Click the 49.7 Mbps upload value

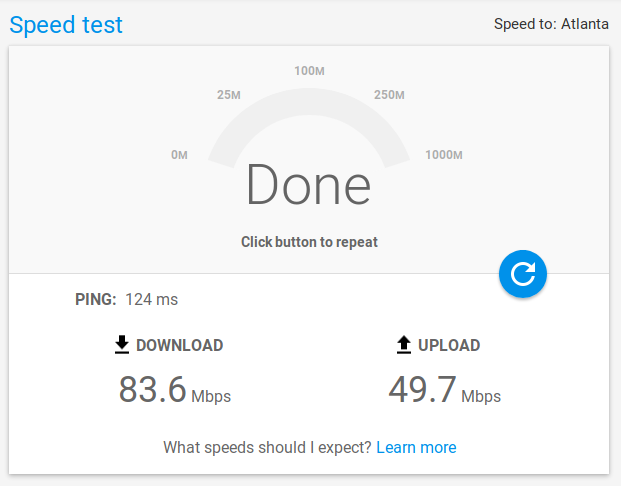(445, 390)
